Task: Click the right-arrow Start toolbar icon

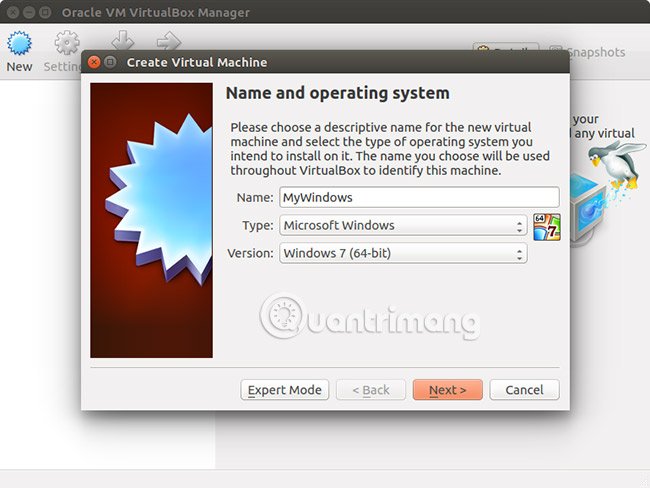Action: coord(169,41)
